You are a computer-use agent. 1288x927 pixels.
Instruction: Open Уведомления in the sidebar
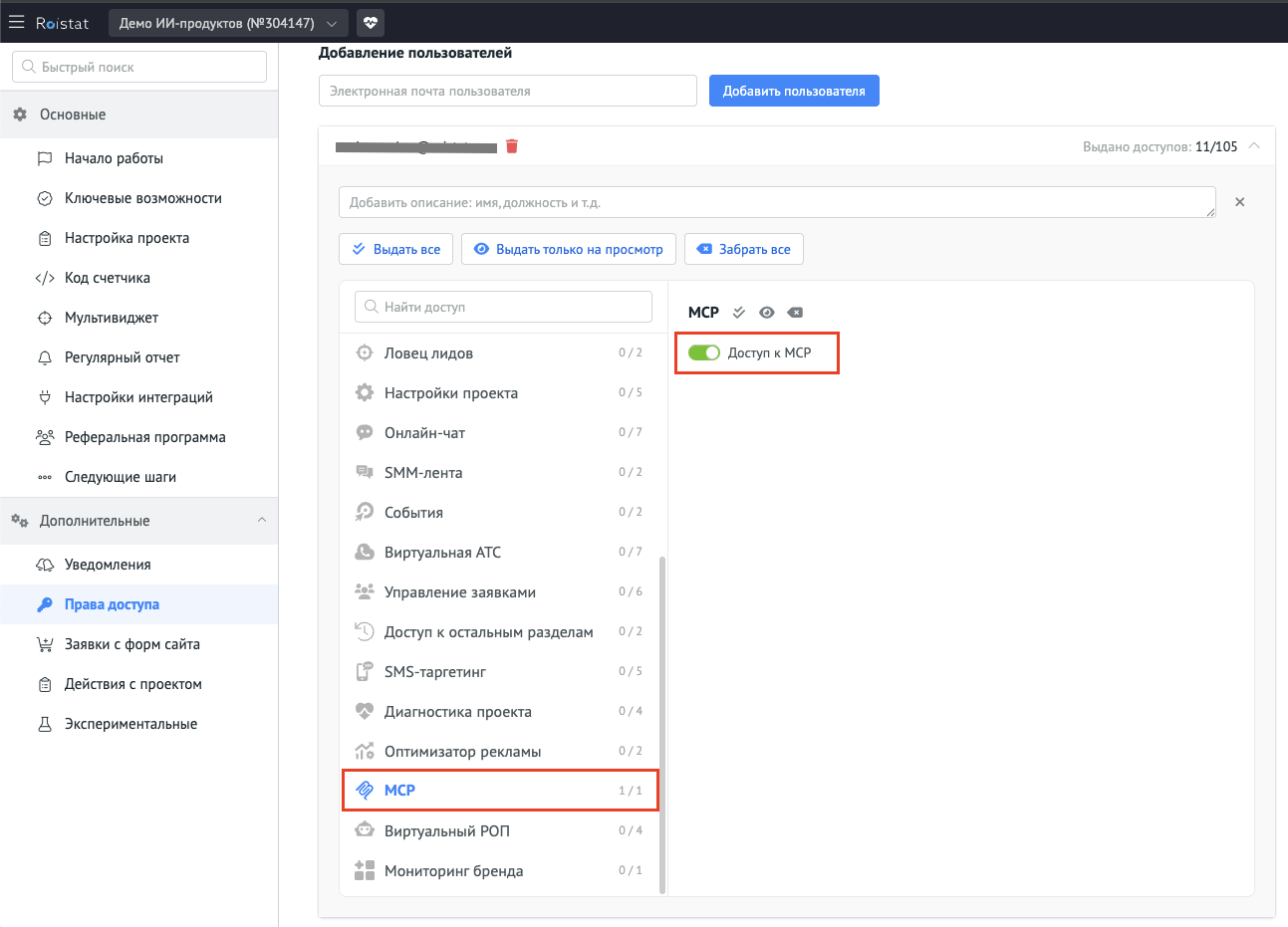138,565
